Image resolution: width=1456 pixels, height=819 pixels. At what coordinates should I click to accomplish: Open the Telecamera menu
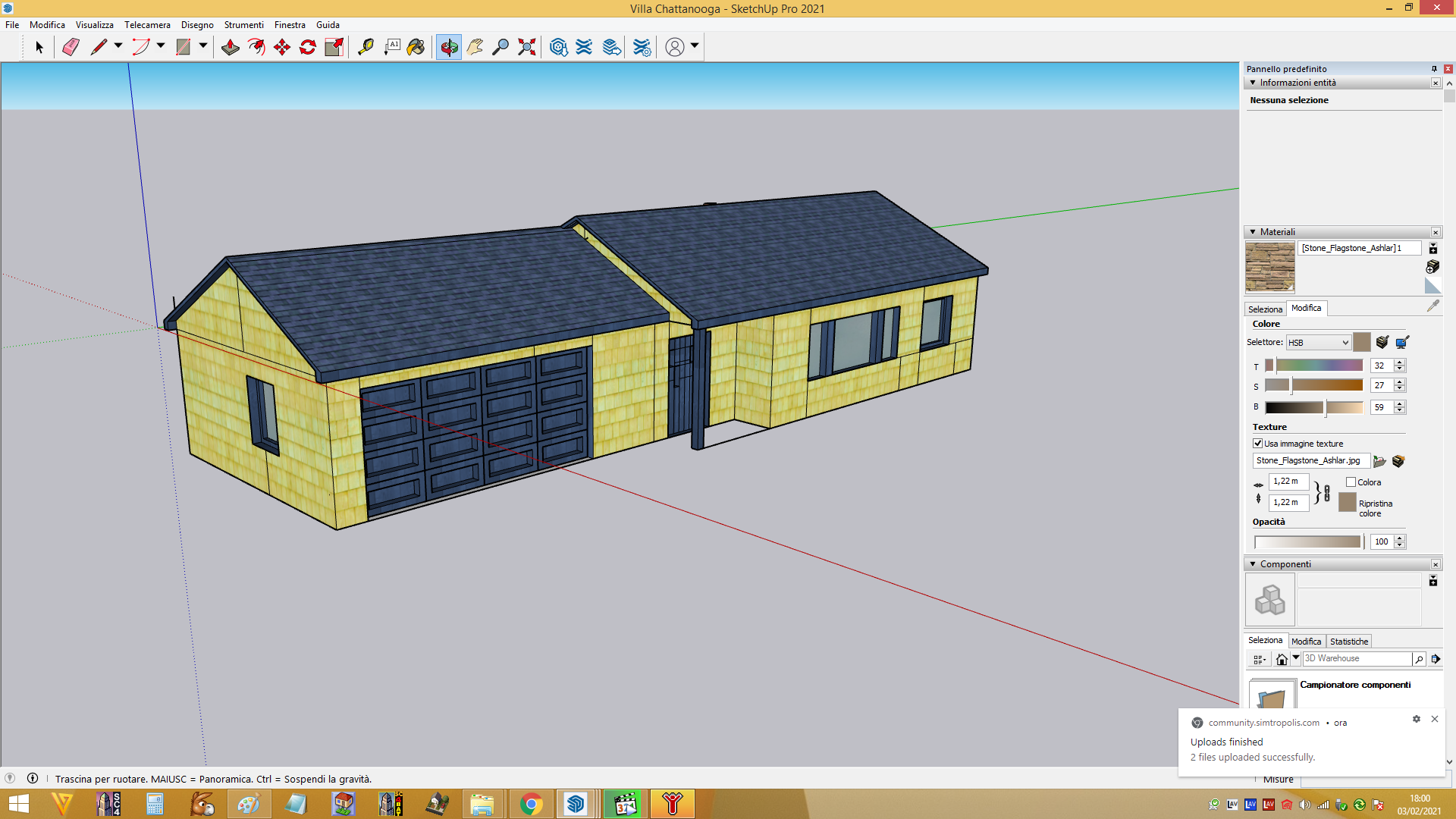(147, 25)
